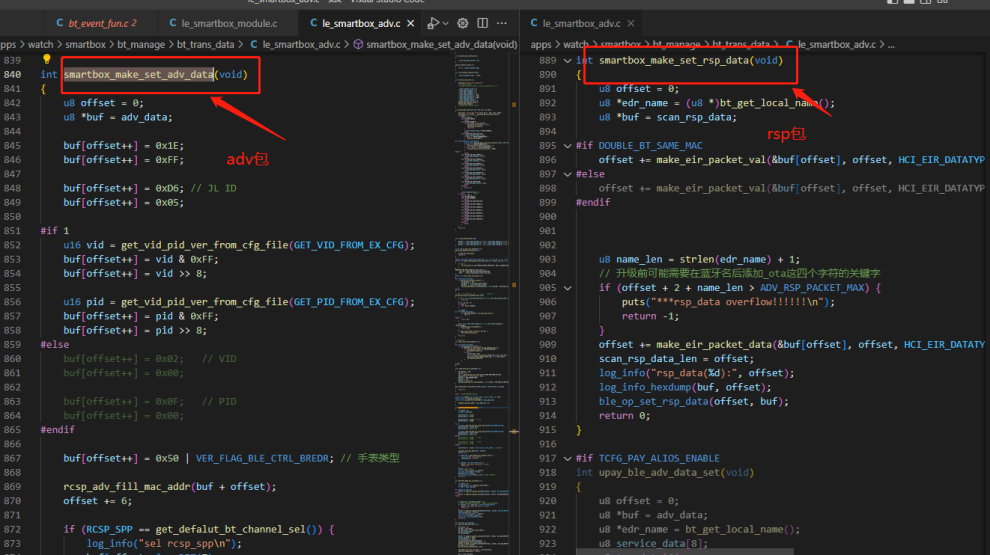Click line number 851 in left gutter
Image resolution: width=990 pixels, height=555 pixels.
click(x=13, y=230)
